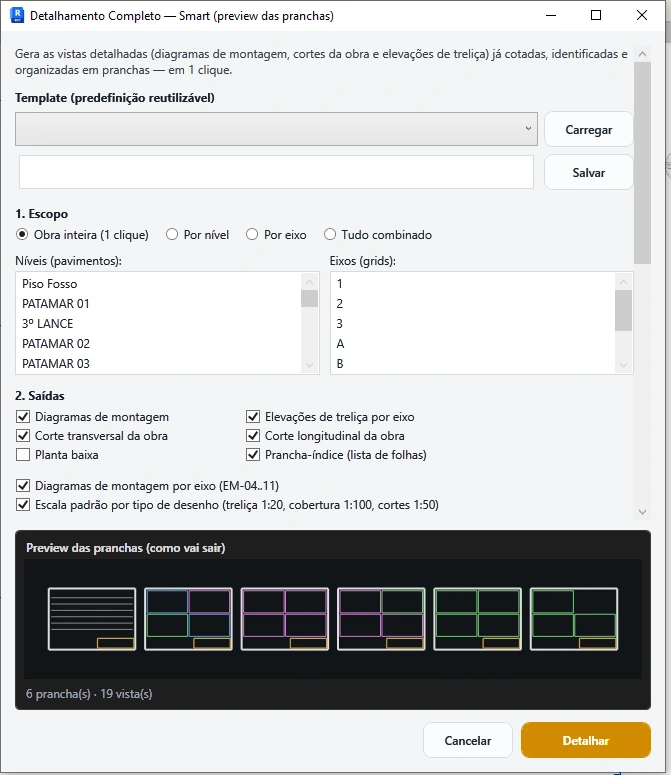Select grid 'A' in Eixos list
The height and width of the screenshot is (775, 671).
click(473, 344)
